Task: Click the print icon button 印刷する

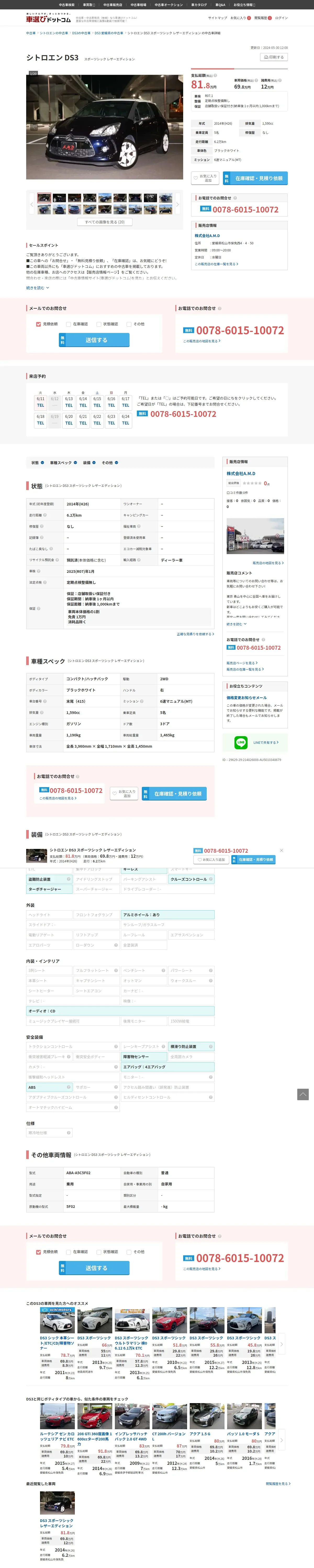Action: [x=274, y=57]
